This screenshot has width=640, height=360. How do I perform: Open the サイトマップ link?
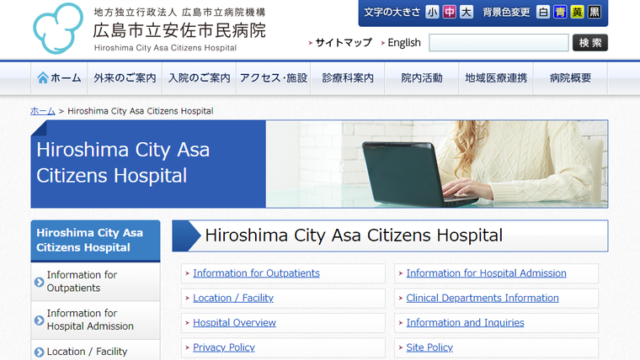[343, 42]
